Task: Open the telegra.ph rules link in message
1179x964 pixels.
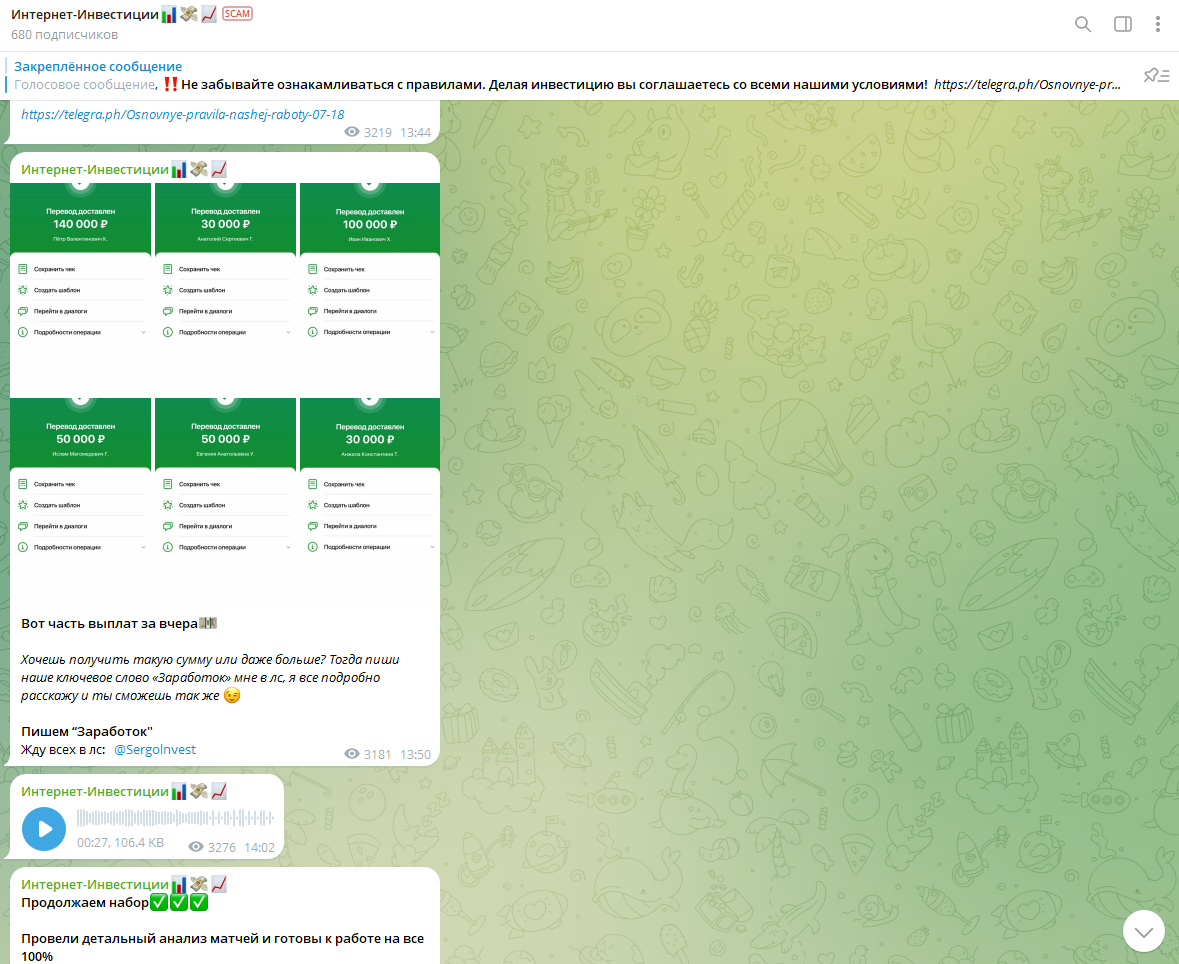Action: click(182, 114)
